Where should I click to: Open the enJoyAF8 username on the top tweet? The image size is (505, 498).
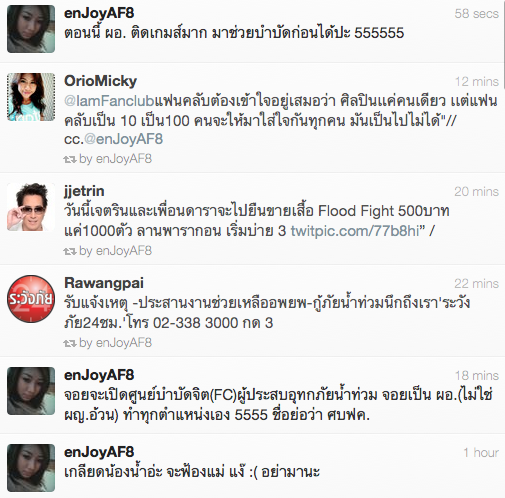(x=99, y=13)
